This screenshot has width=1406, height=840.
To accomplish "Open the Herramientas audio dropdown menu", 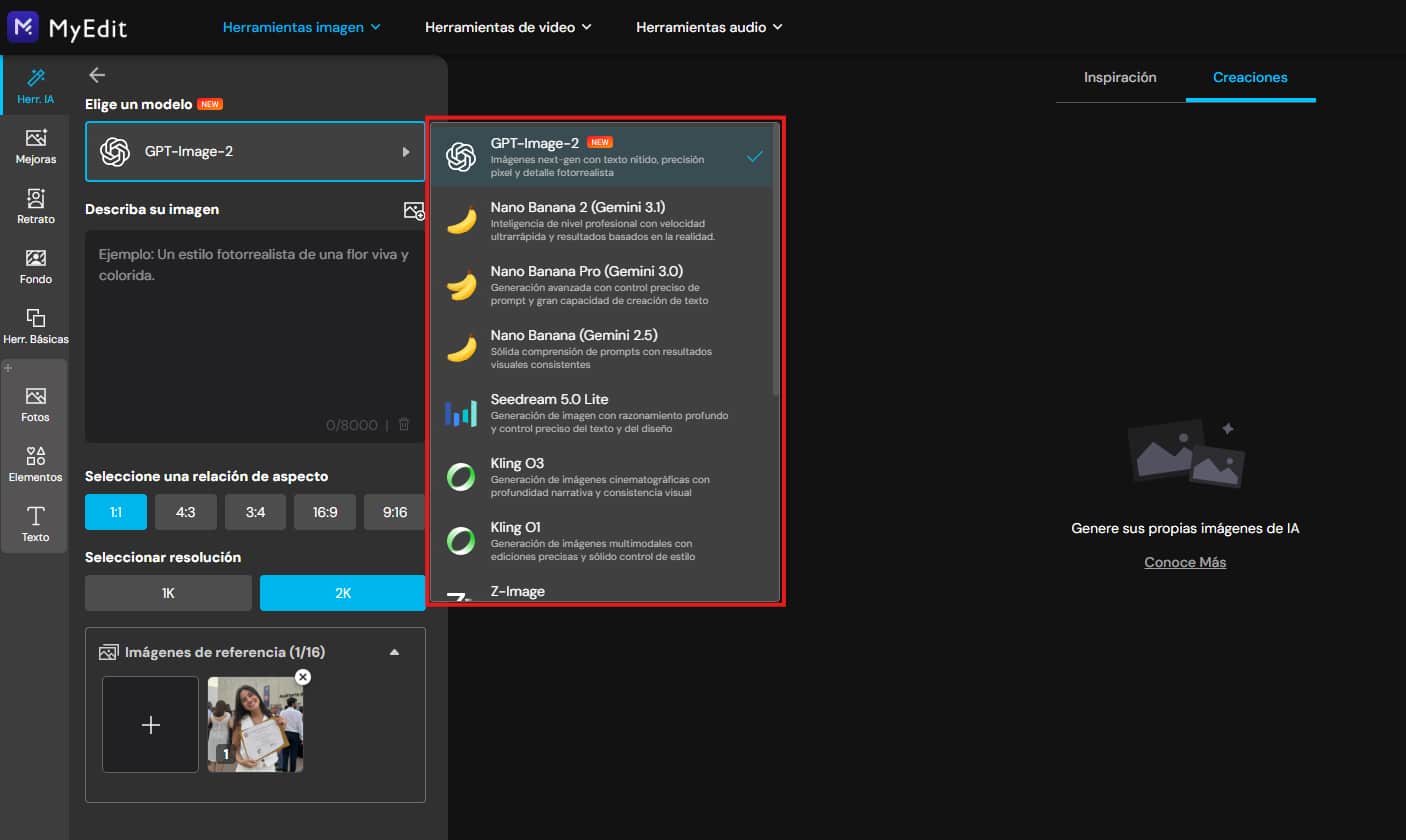I will (x=709, y=27).
